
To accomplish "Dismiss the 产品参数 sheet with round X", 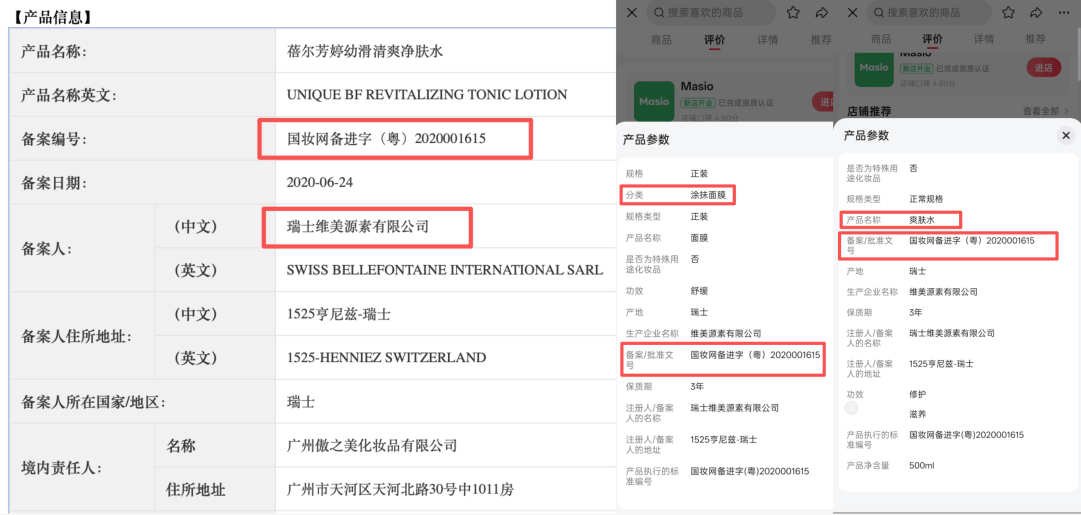I will [1065, 135].
